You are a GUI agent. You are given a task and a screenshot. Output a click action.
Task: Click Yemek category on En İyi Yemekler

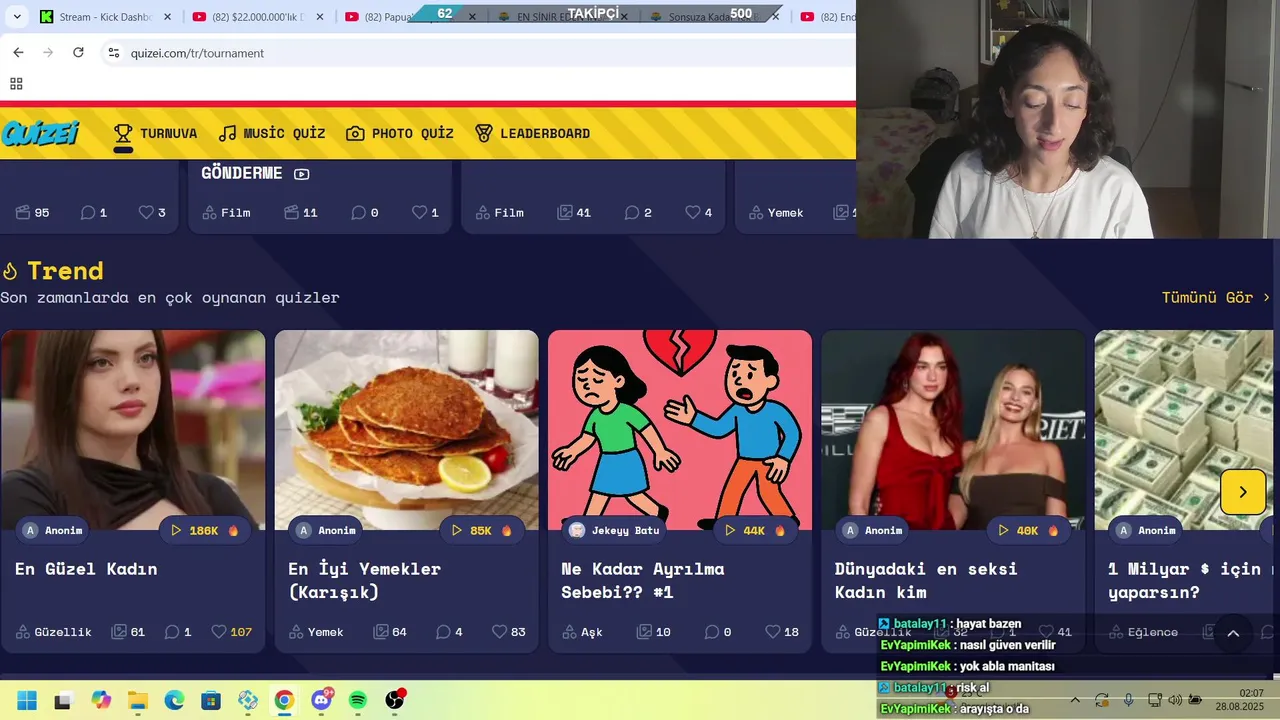click(x=316, y=632)
